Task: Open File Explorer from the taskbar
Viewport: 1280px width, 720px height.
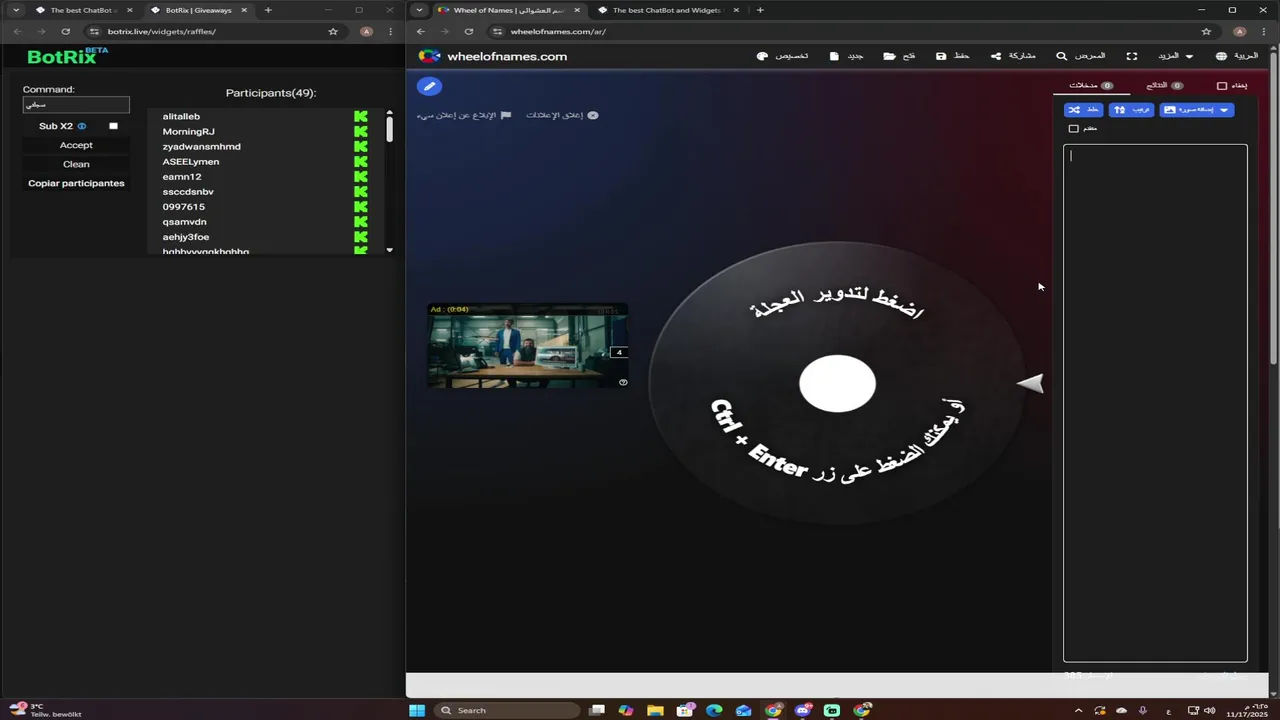Action: point(655,711)
